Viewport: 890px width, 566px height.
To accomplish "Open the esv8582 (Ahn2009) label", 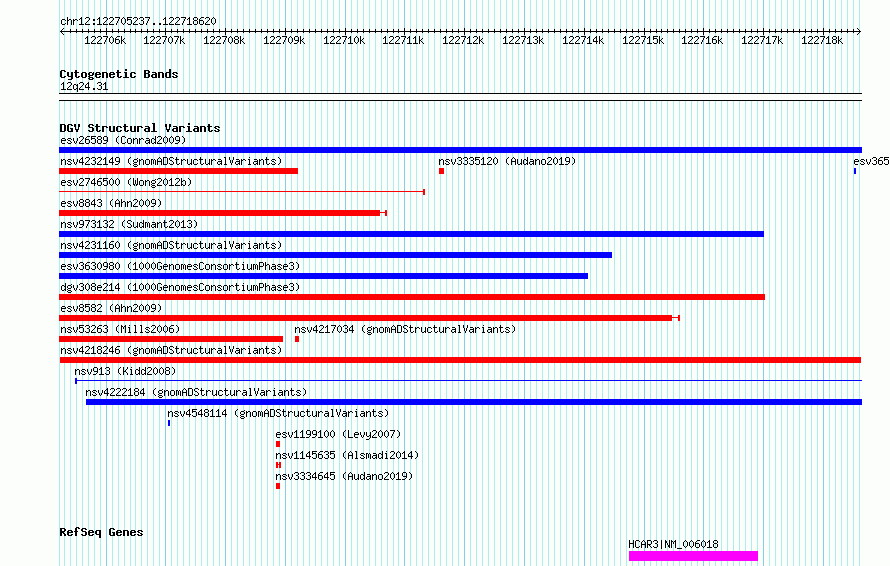I will pos(111,308).
